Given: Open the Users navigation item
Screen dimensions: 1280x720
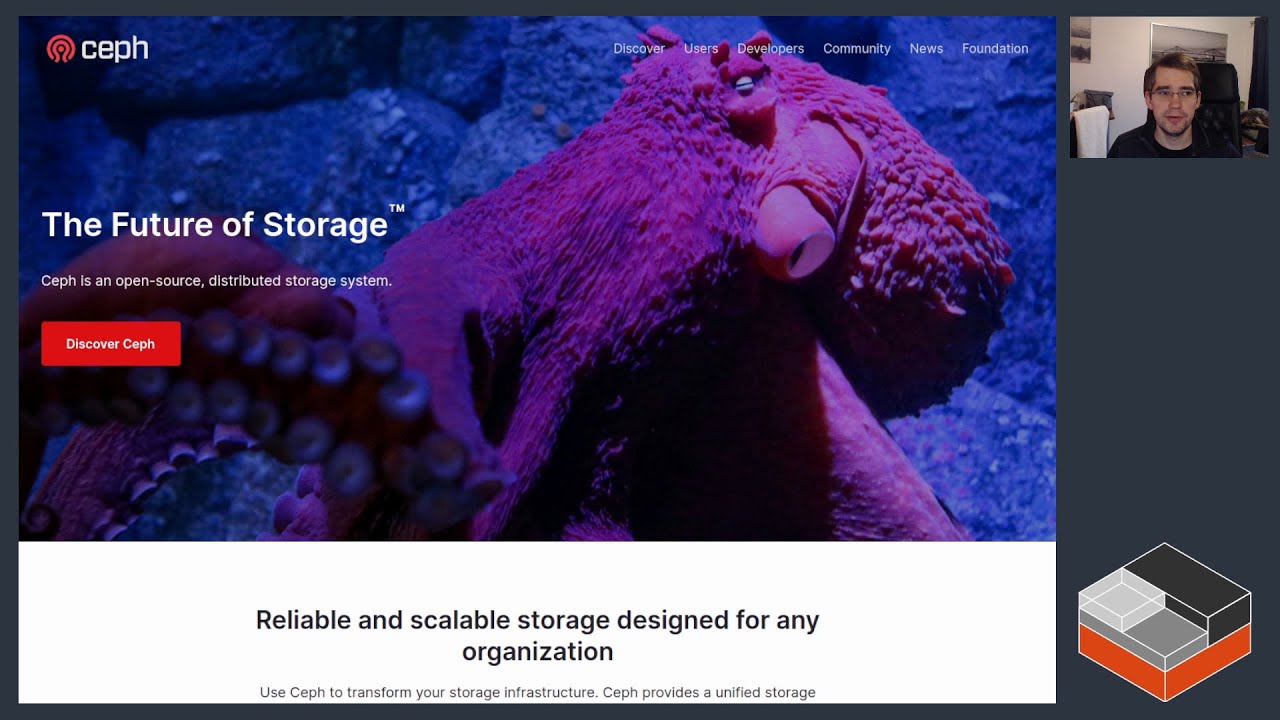Looking at the screenshot, I should [701, 48].
